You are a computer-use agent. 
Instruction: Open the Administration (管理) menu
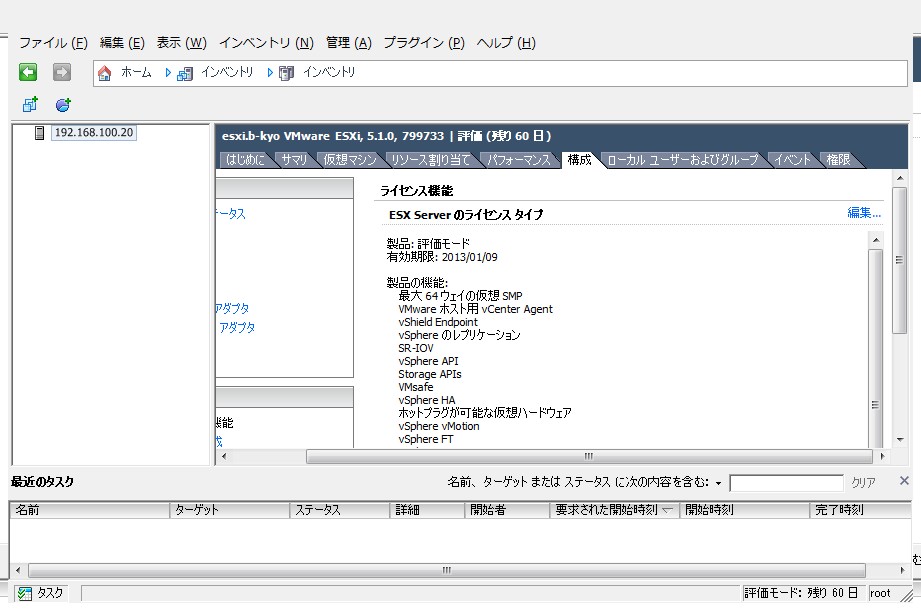(348, 43)
